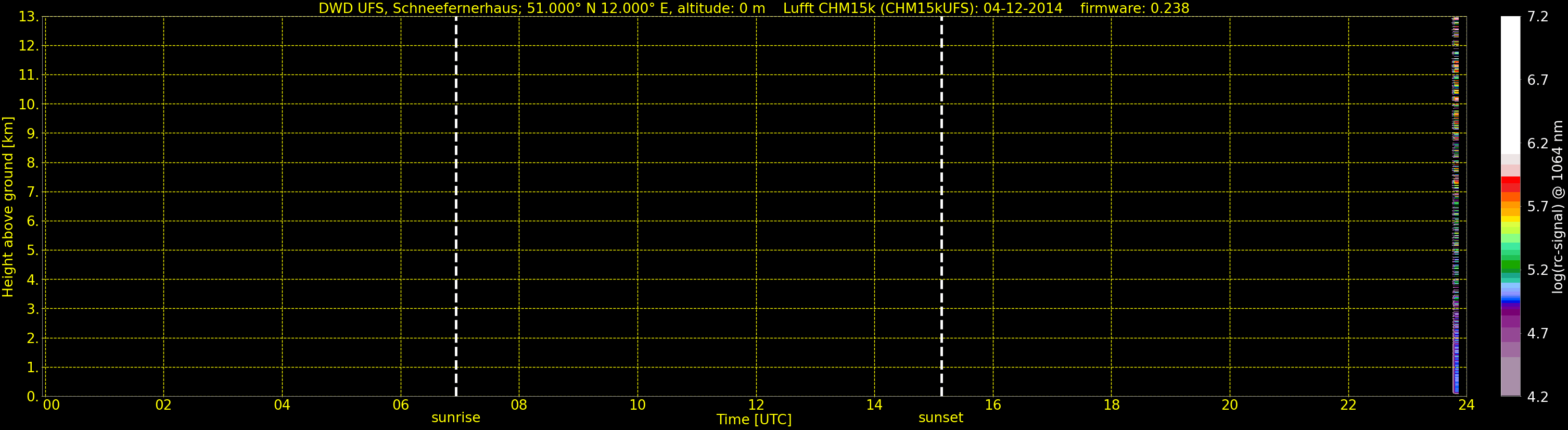The image size is (1568, 430).
Task: Click the sunrise dashed vertical line
Action: [x=456, y=207]
